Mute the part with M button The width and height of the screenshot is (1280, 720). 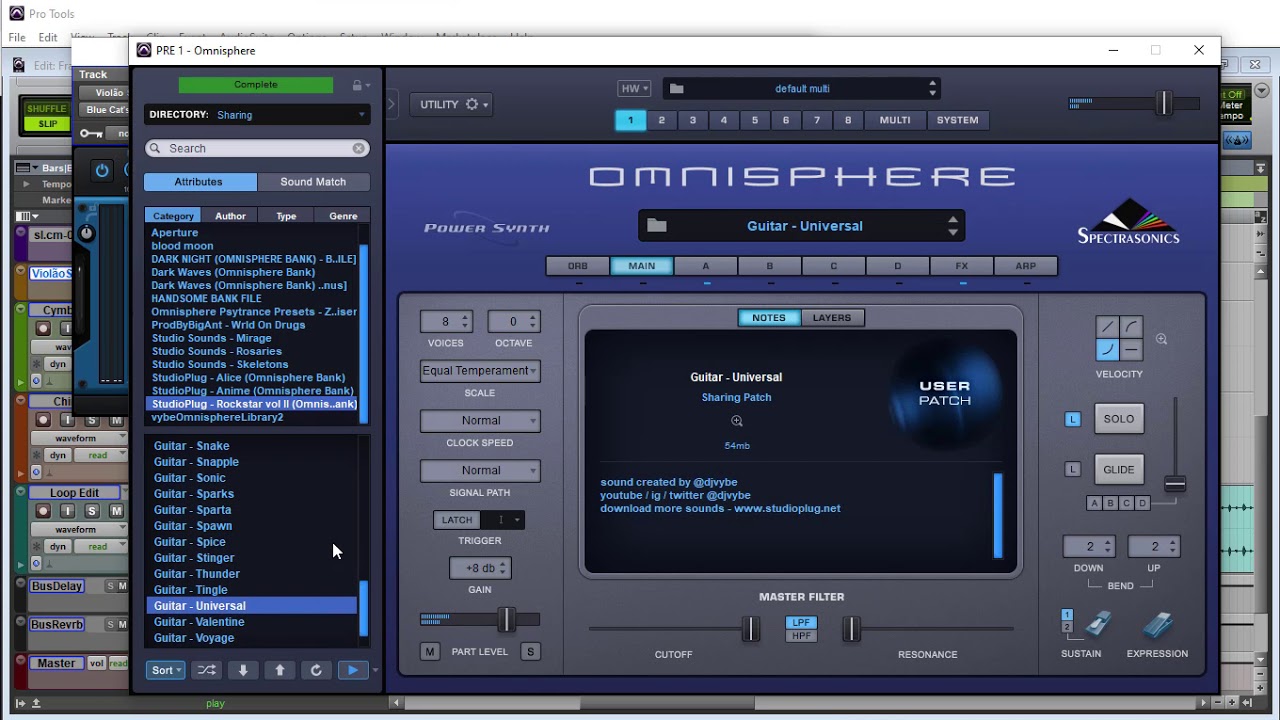pos(430,652)
